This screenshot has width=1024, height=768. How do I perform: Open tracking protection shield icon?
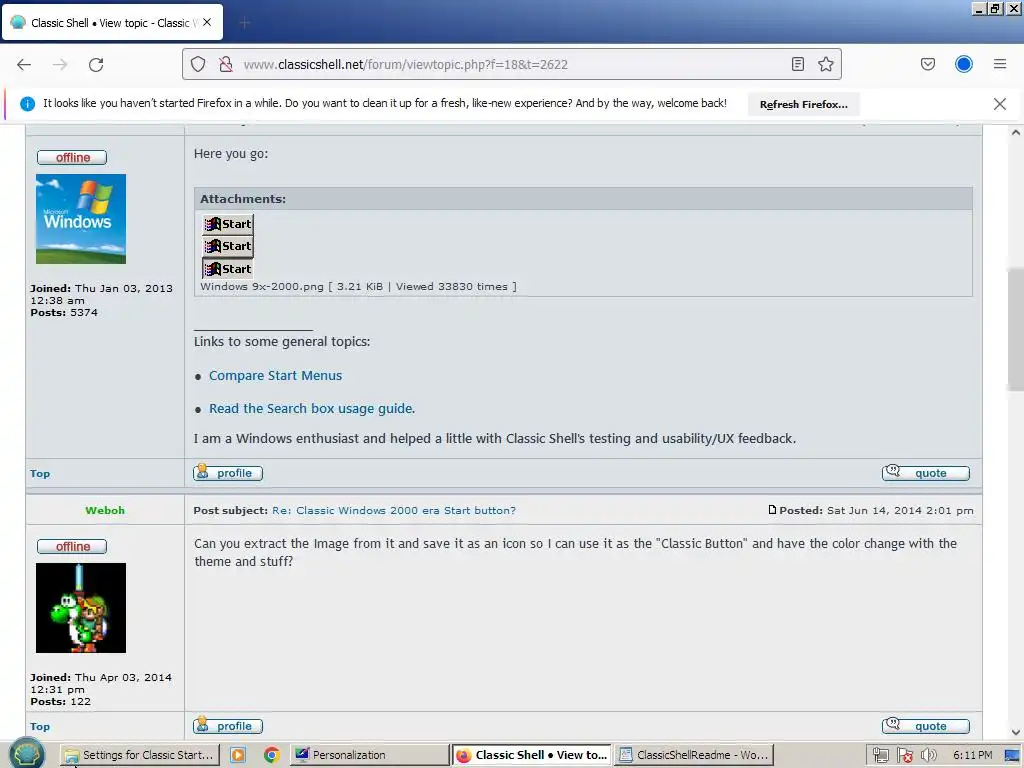click(198, 64)
